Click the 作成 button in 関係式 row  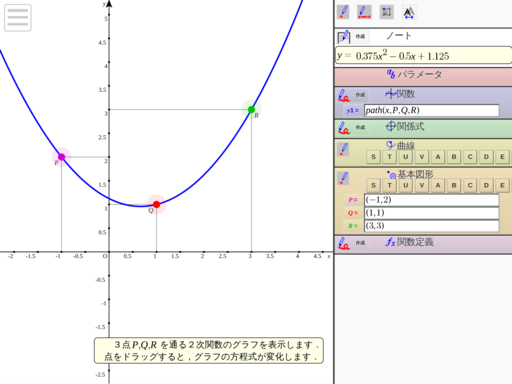360,128
